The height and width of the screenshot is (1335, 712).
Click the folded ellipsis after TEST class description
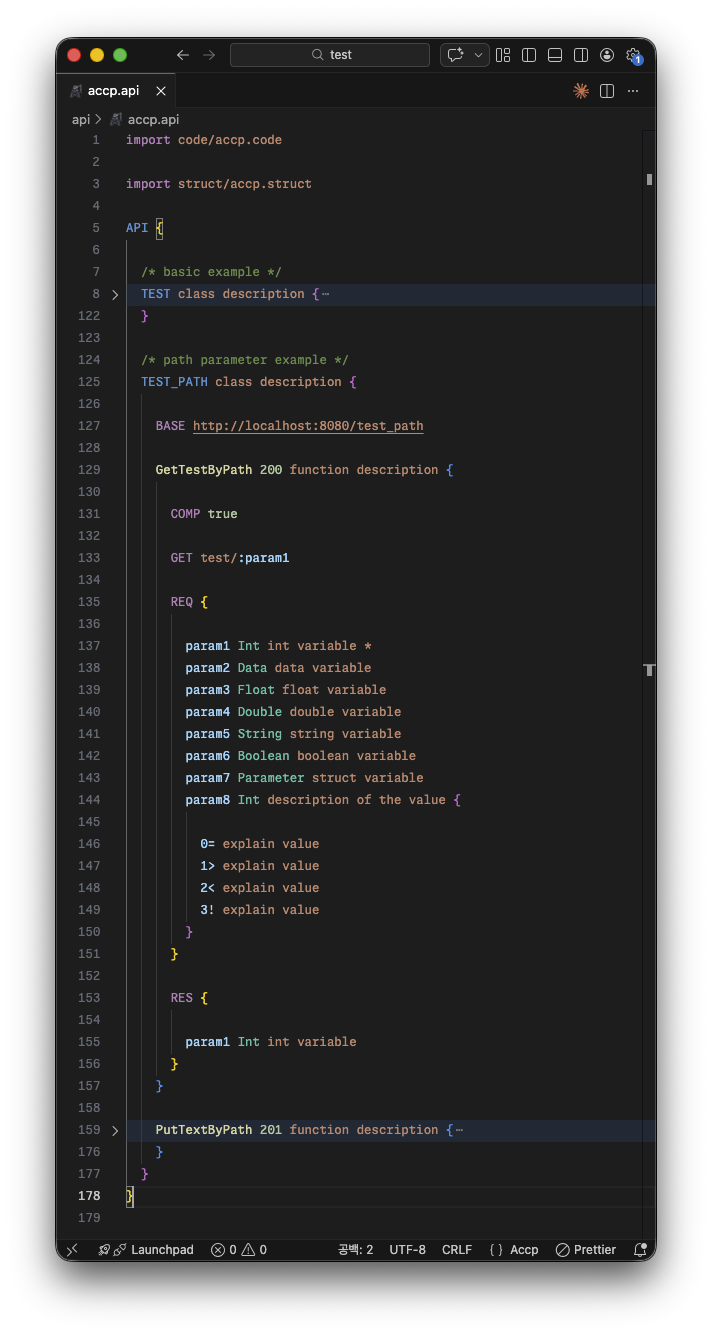(326, 294)
